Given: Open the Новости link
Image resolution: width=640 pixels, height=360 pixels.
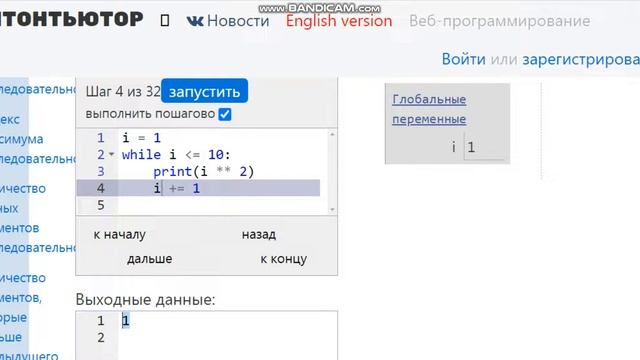Looking at the screenshot, I should pos(238,21).
